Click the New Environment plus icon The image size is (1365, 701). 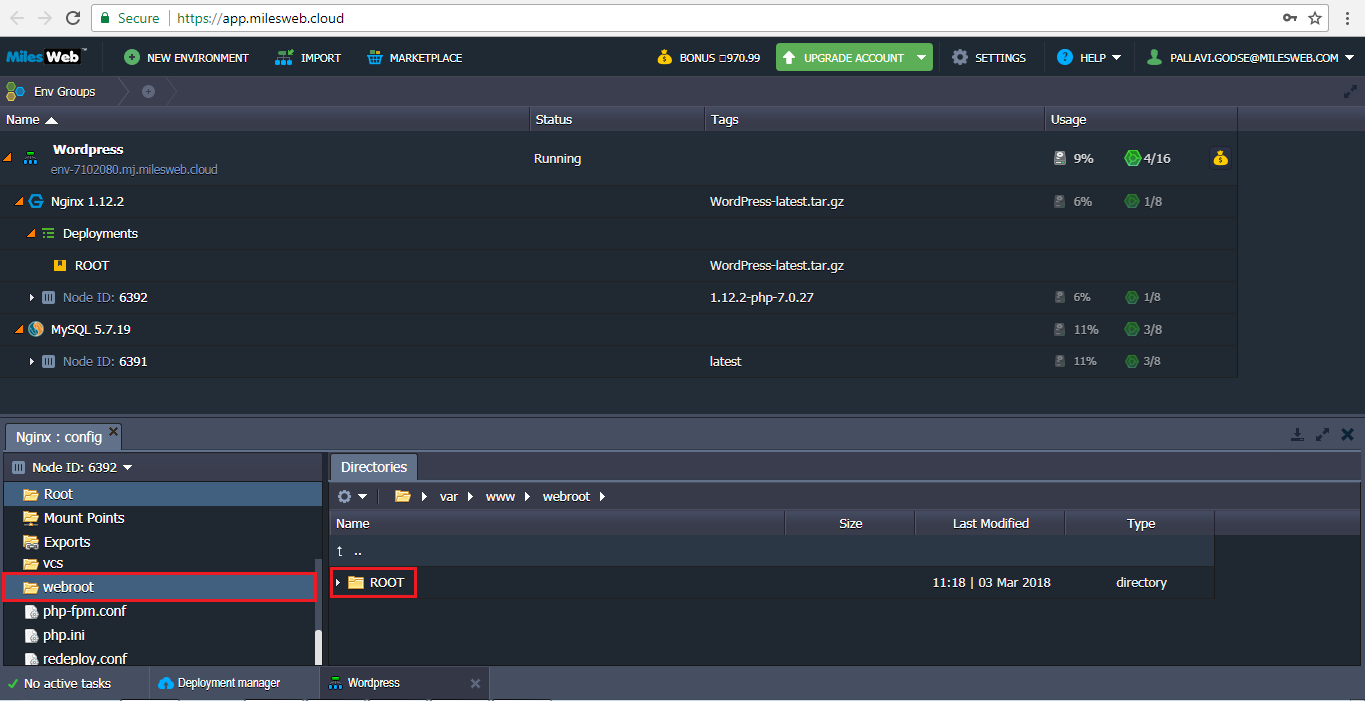click(132, 58)
